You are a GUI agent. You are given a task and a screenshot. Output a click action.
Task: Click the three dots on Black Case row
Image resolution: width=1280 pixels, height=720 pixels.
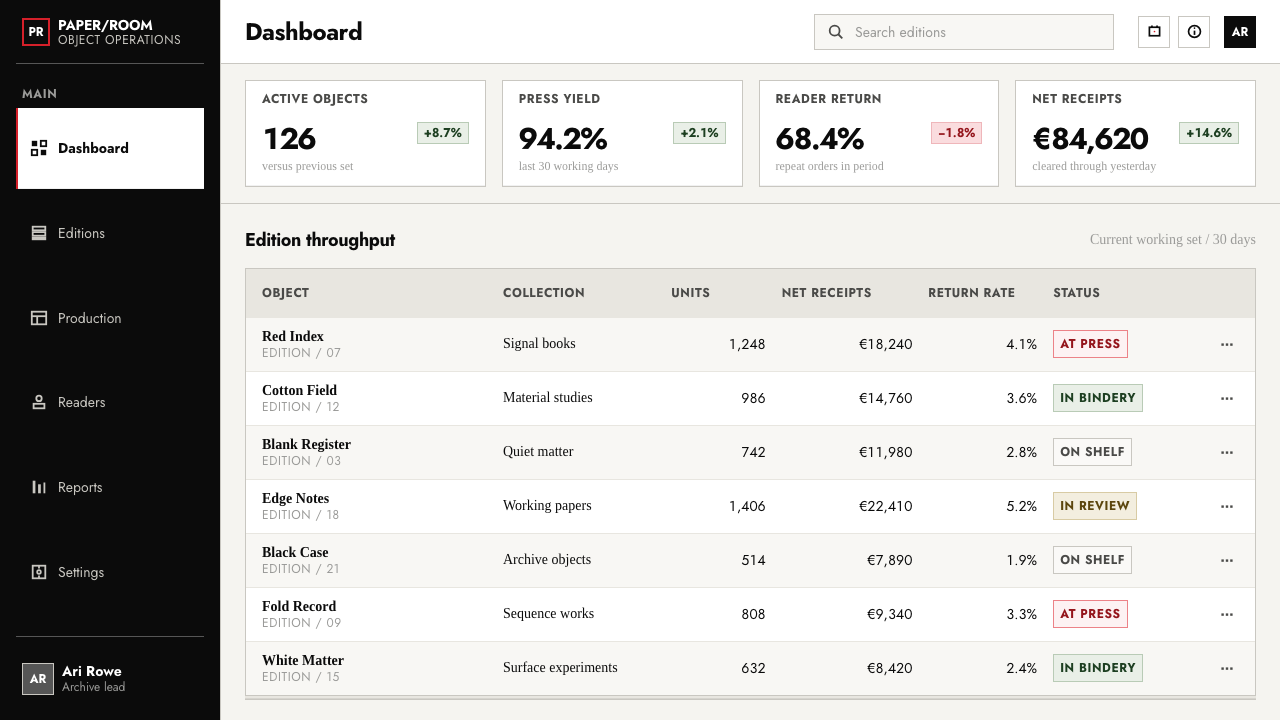(1227, 560)
